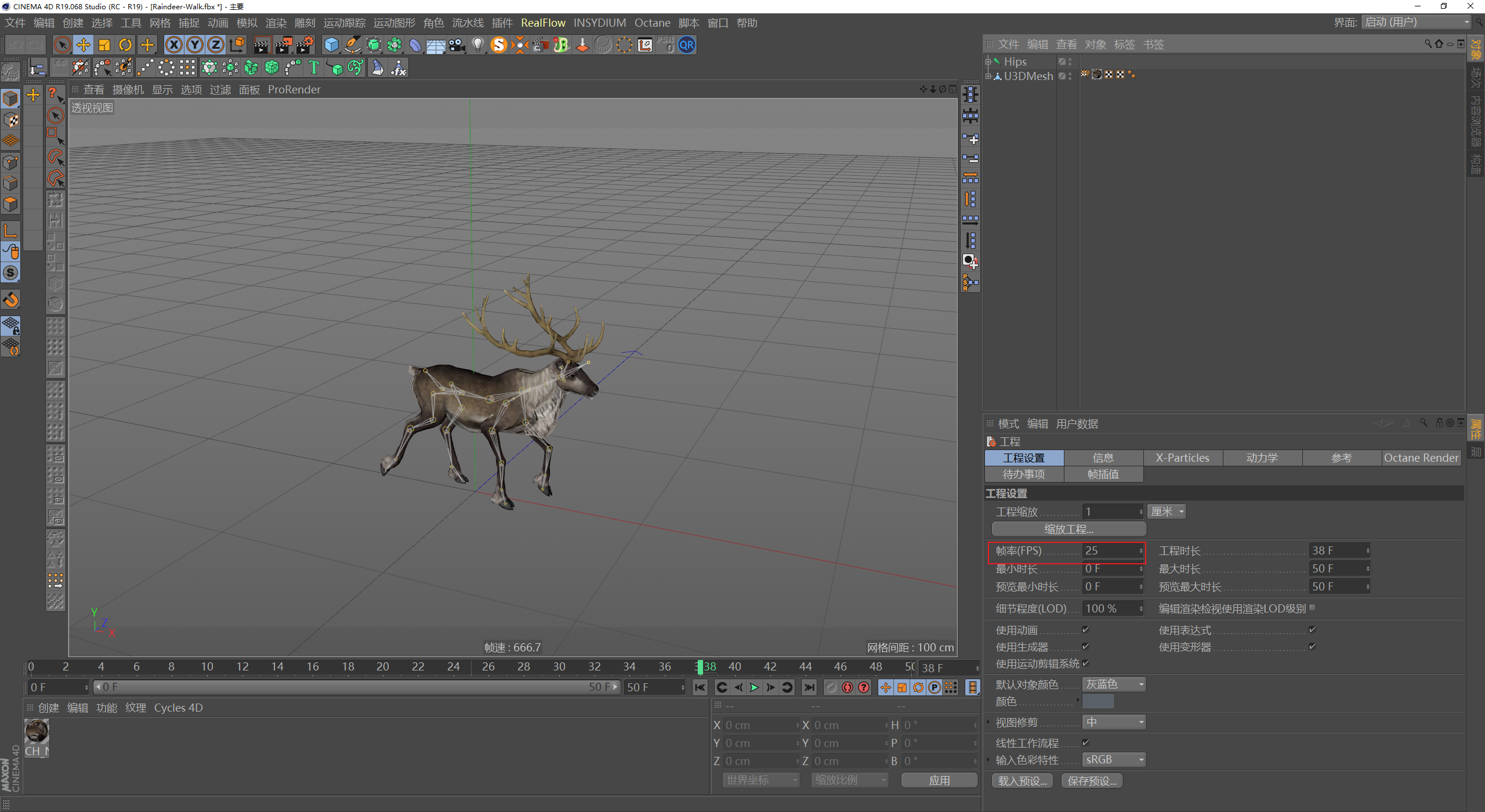The width and height of the screenshot is (1485, 812).
Task: Select the Rotate tool icon
Action: coord(125,45)
